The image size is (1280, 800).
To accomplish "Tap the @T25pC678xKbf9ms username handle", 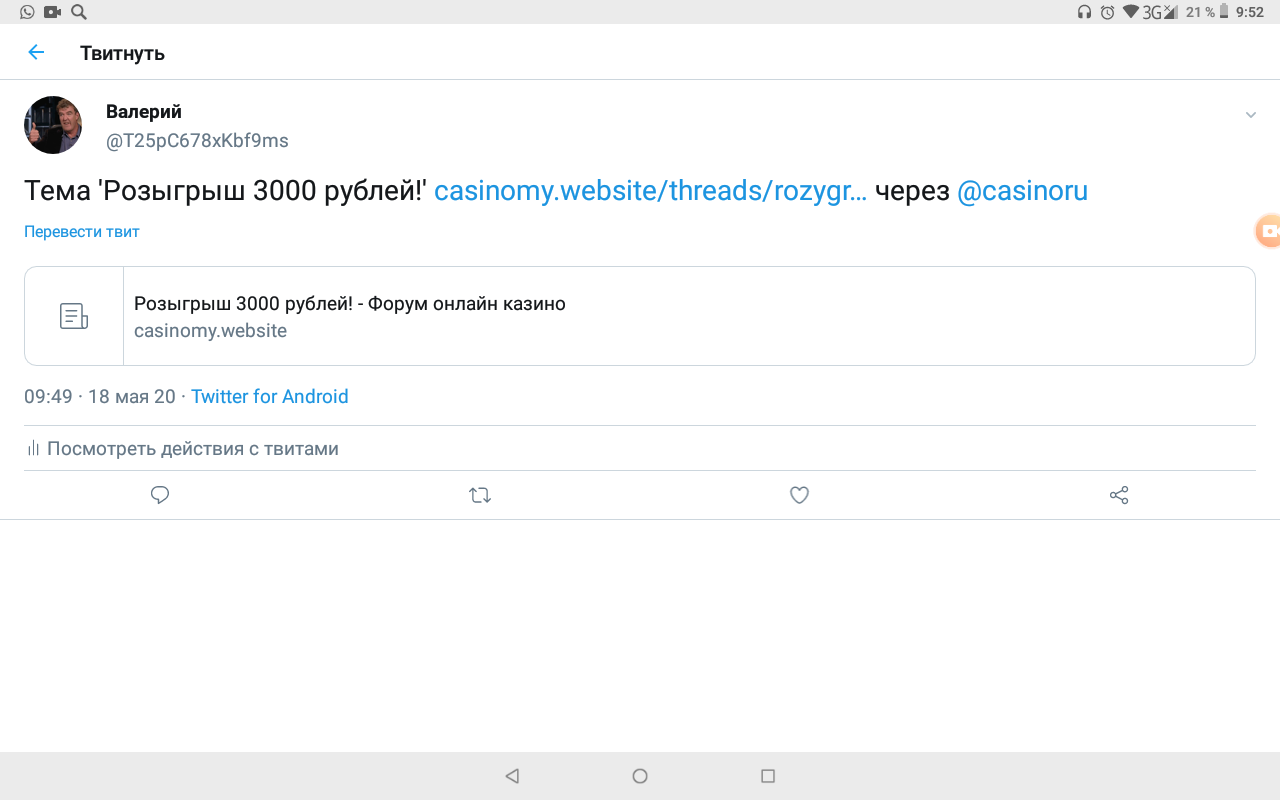I will [197, 141].
